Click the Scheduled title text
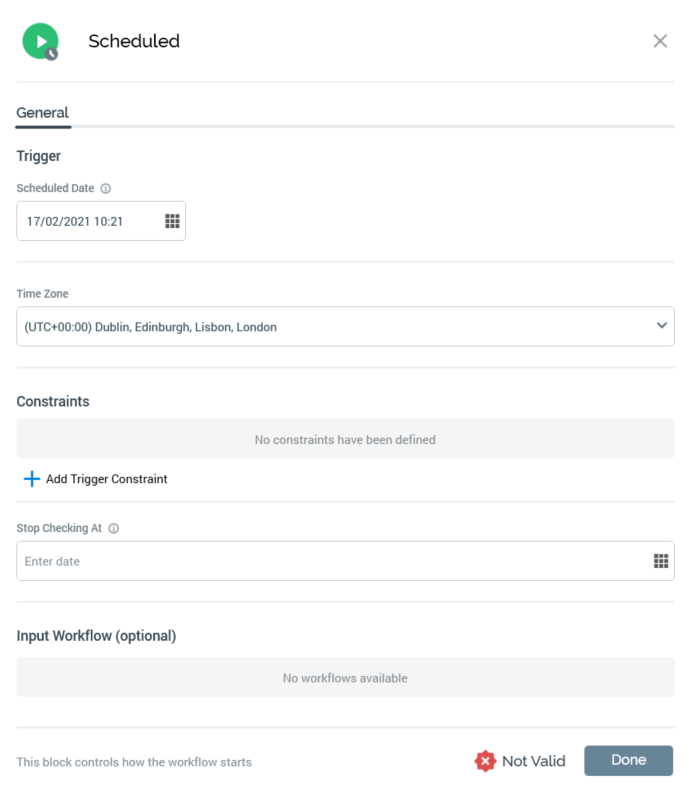This screenshot has height=805, width=689. click(x=134, y=41)
